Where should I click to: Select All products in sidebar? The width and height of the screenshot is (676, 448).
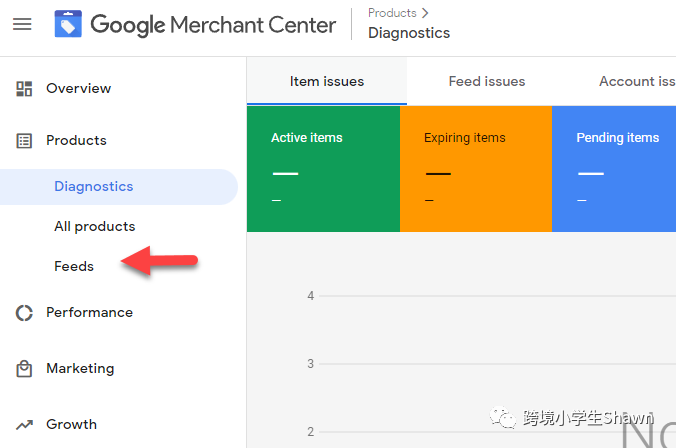[x=94, y=226]
